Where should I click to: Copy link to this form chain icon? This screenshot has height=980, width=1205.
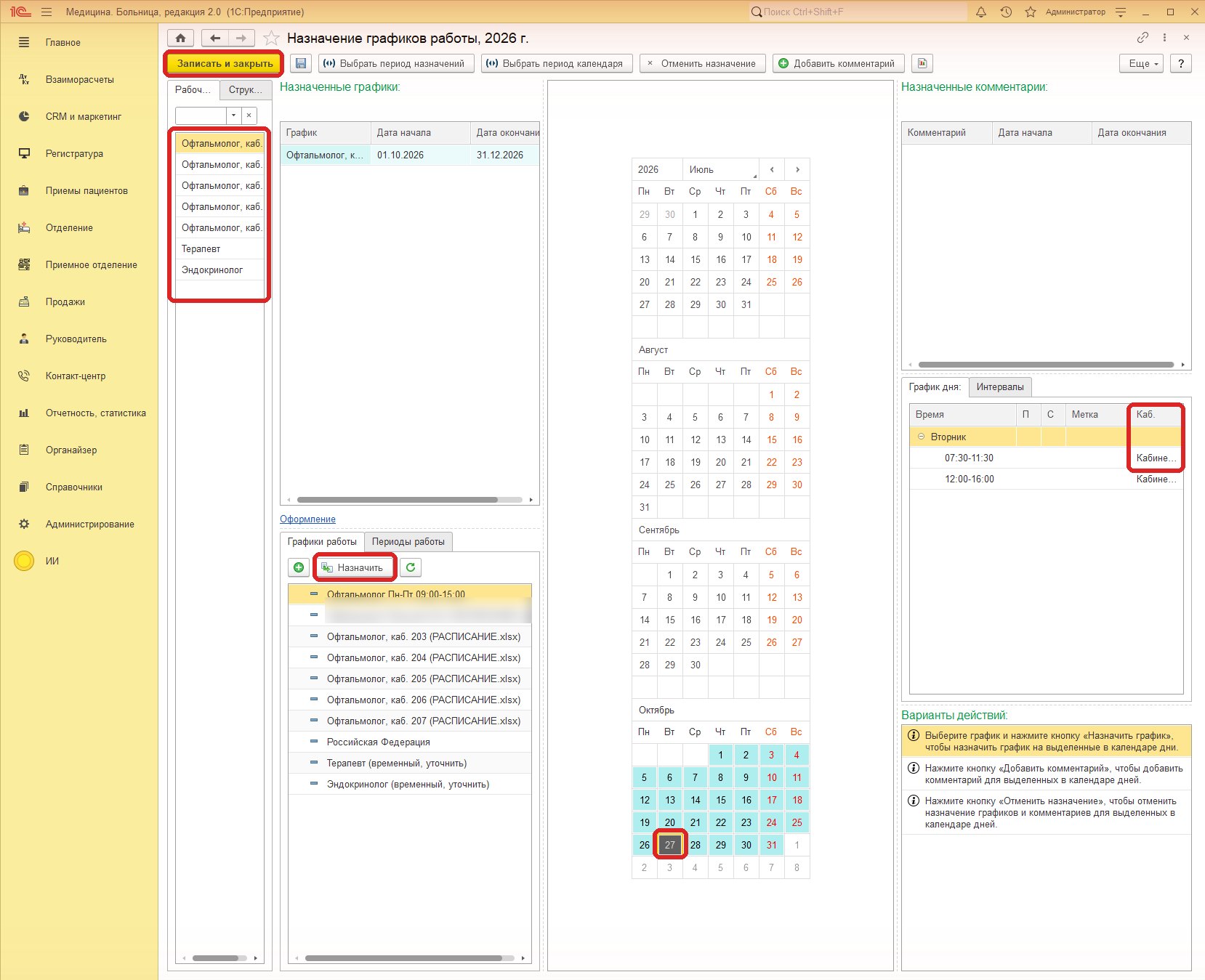pyautogui.click(x=1142, y=38)
